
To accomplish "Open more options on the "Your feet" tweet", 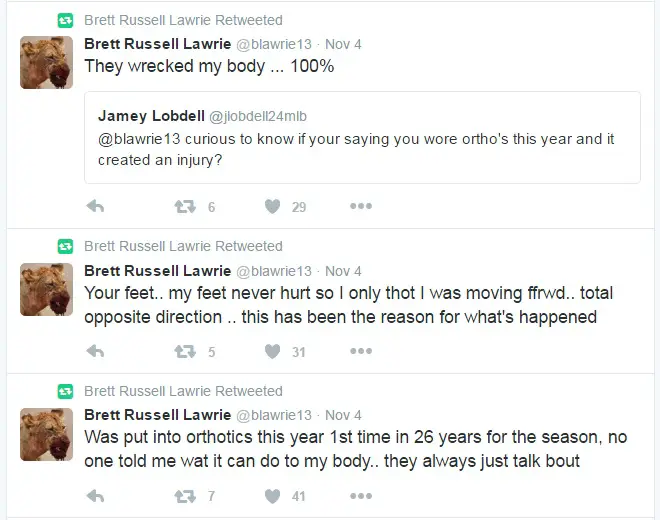I will coord(360,351).
